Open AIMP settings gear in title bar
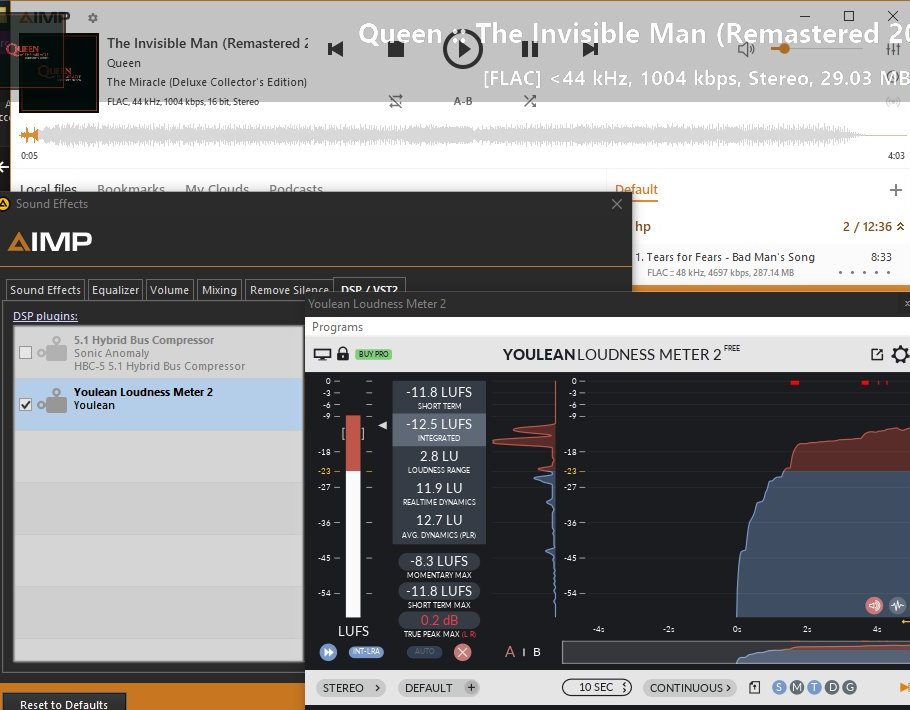 click(93, 18)
